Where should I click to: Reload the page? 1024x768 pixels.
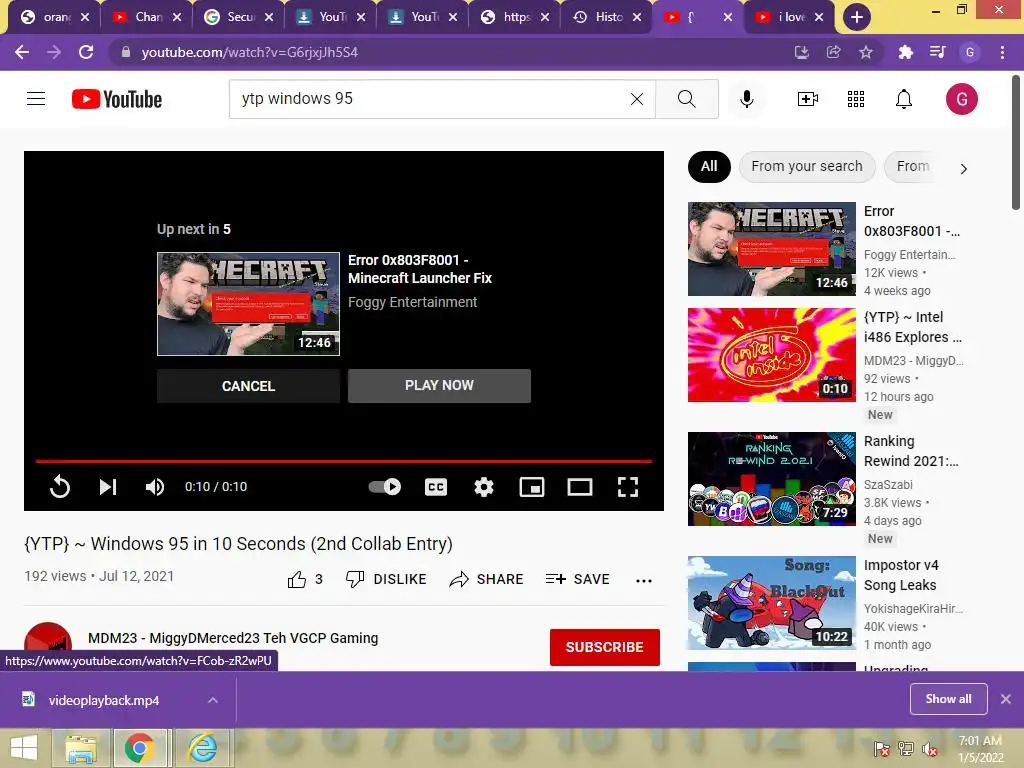(x=86, y=52)
